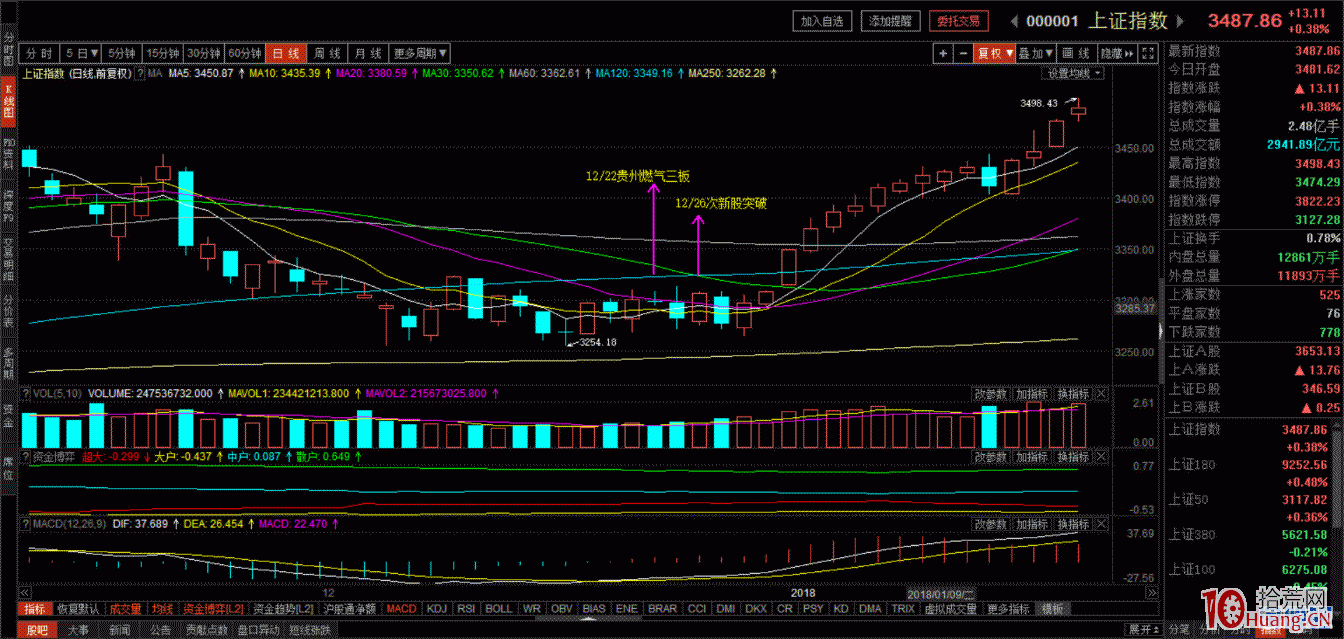Expand the 复权 dropdown
This screenshot has height=639, width=1344.
995,53
